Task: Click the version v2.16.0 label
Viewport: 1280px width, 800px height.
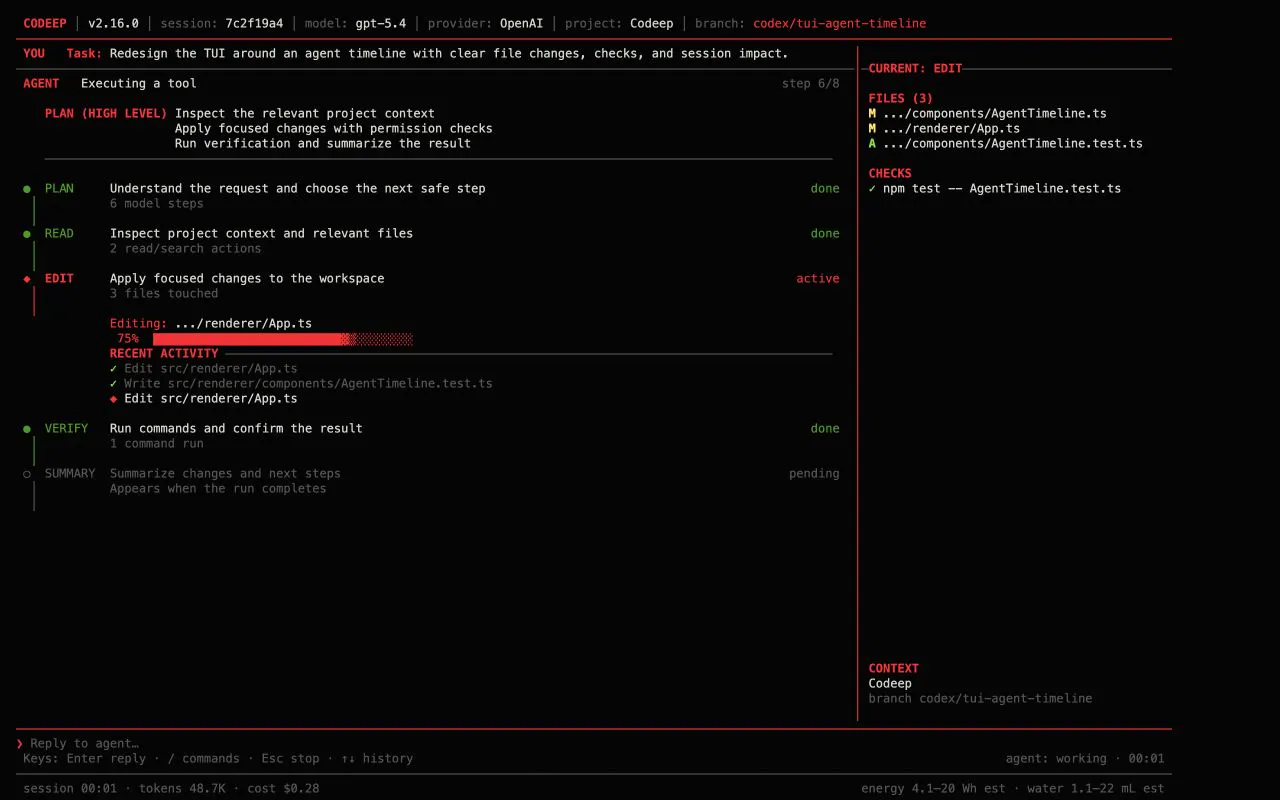Action: pos(114,24)
